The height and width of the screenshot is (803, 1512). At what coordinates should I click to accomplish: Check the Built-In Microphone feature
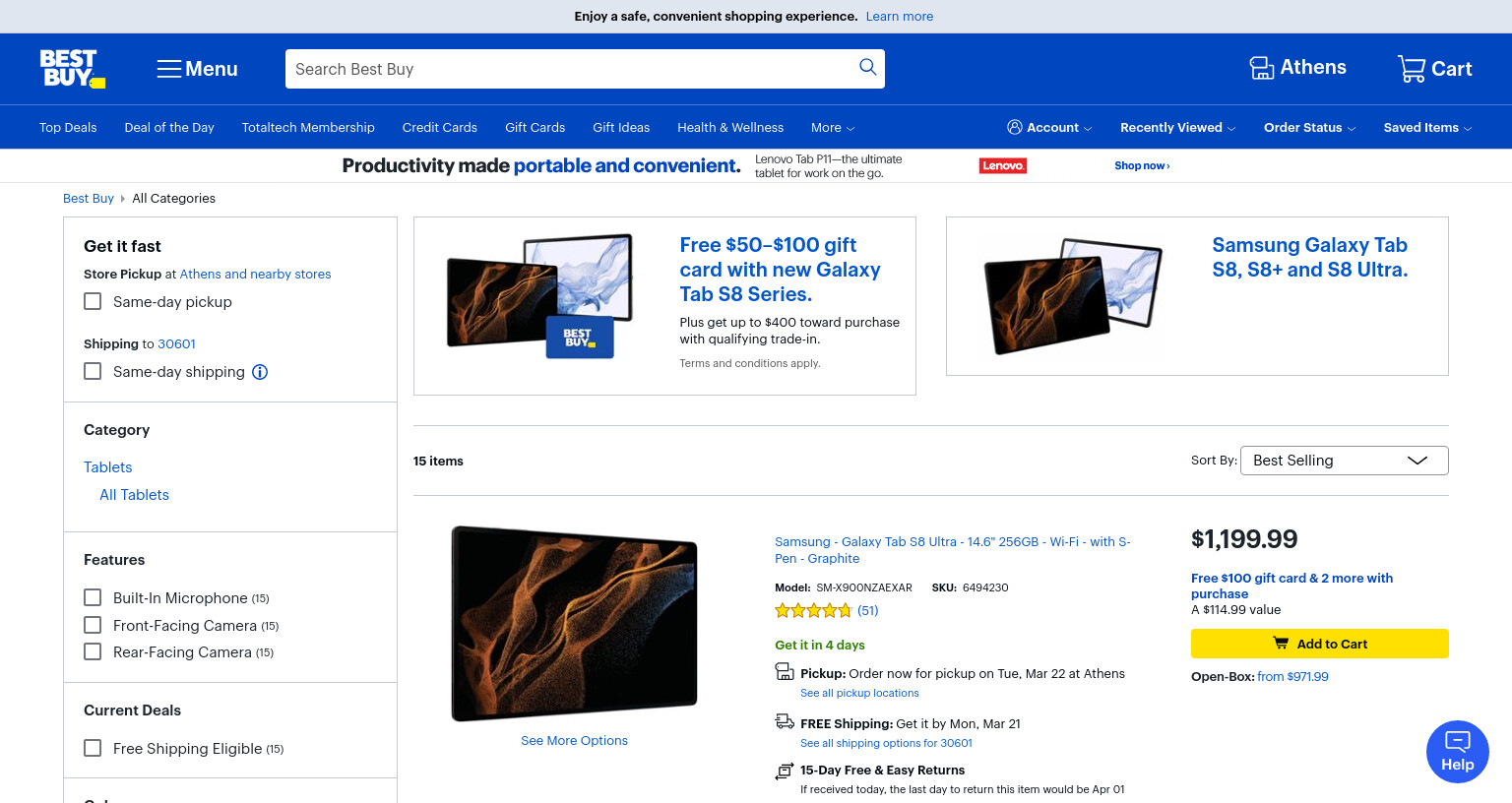pos(93,597)
